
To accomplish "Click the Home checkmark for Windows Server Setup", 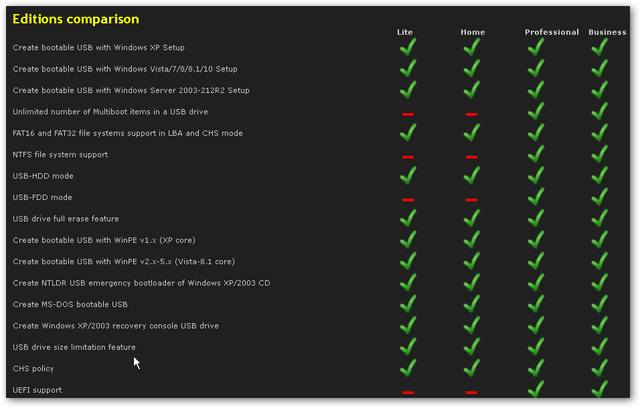I will point(472,89).
